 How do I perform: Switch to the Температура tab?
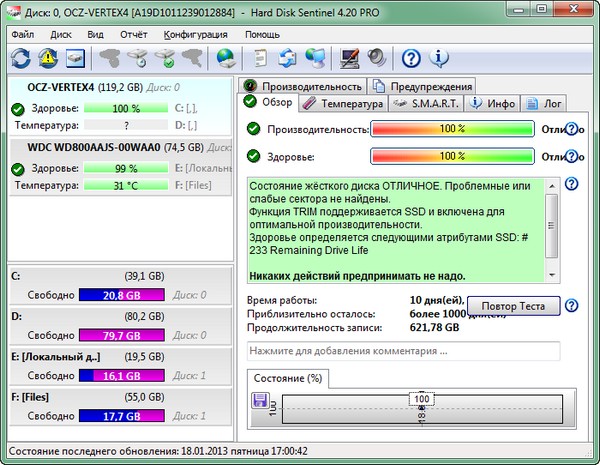(343, 103)
